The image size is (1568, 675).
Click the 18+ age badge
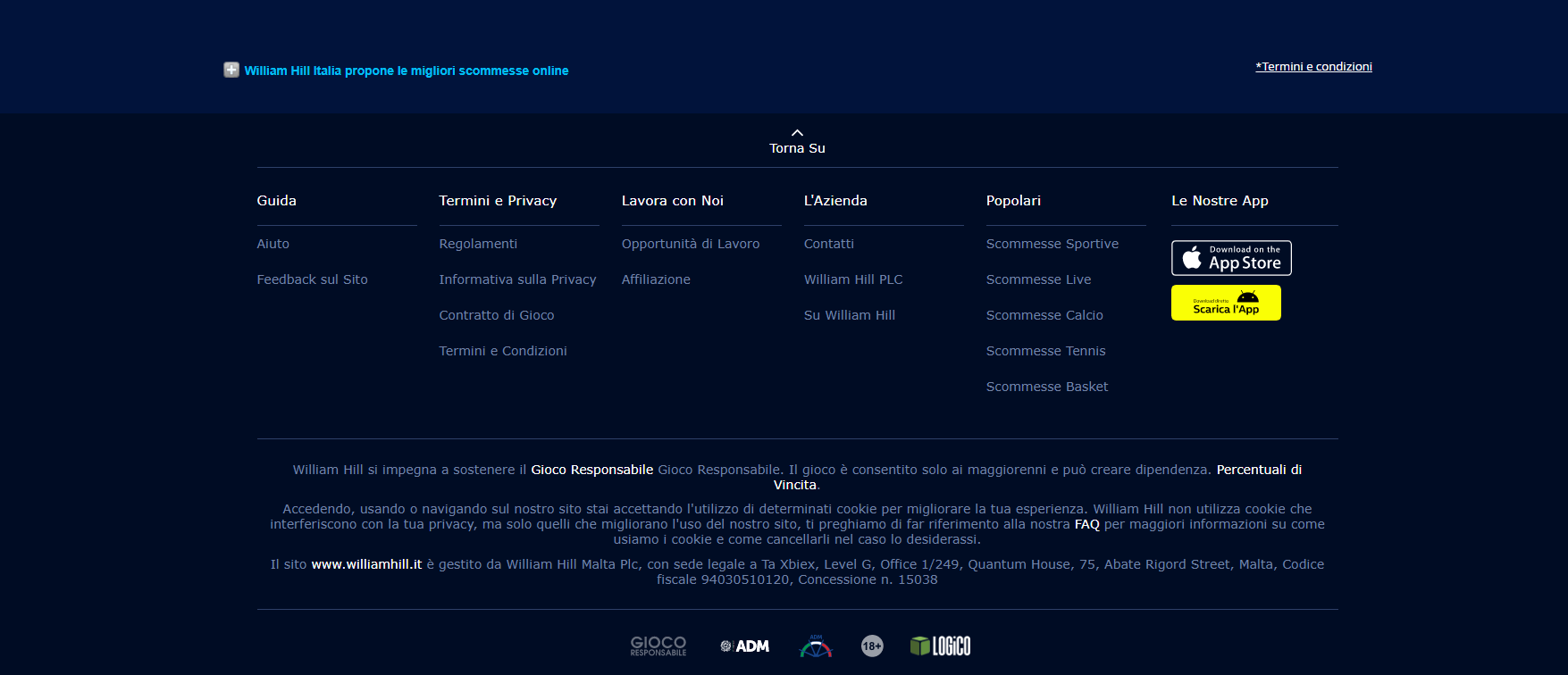point(872,646)
